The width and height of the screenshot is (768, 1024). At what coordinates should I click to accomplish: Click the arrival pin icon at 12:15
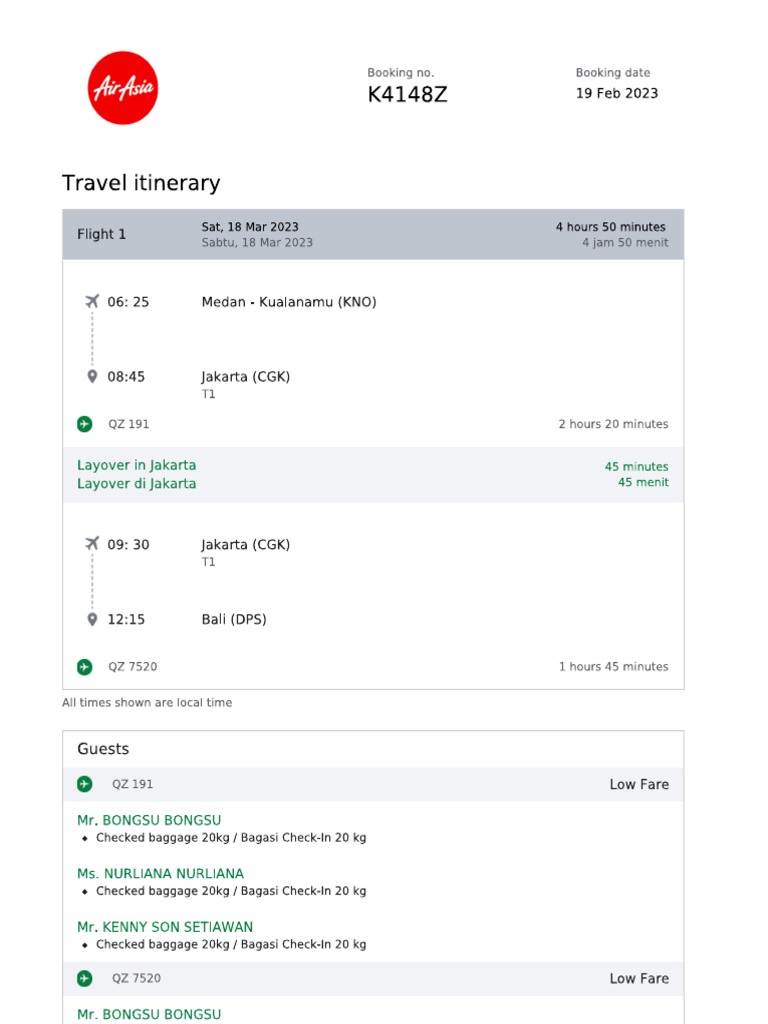[92, 619]
